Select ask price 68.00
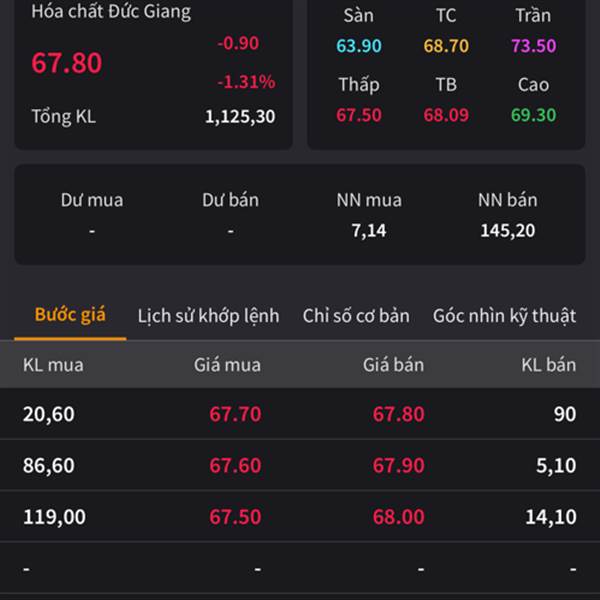Image resolution: width=600 pixels, height=600 pixels. (399, 517)
